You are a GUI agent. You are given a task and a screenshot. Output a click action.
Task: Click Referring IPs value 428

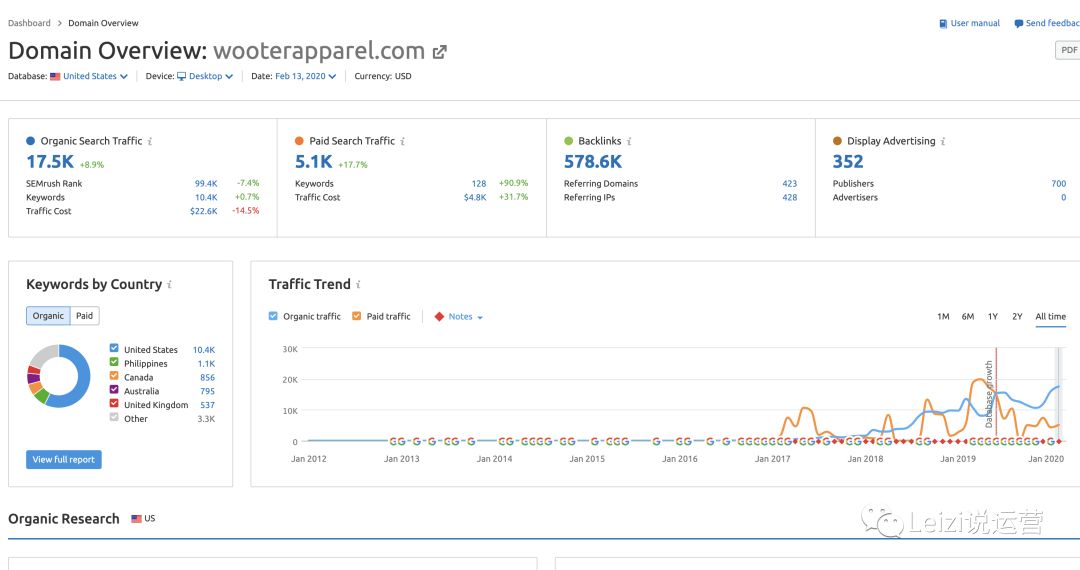tap(789, 198)
